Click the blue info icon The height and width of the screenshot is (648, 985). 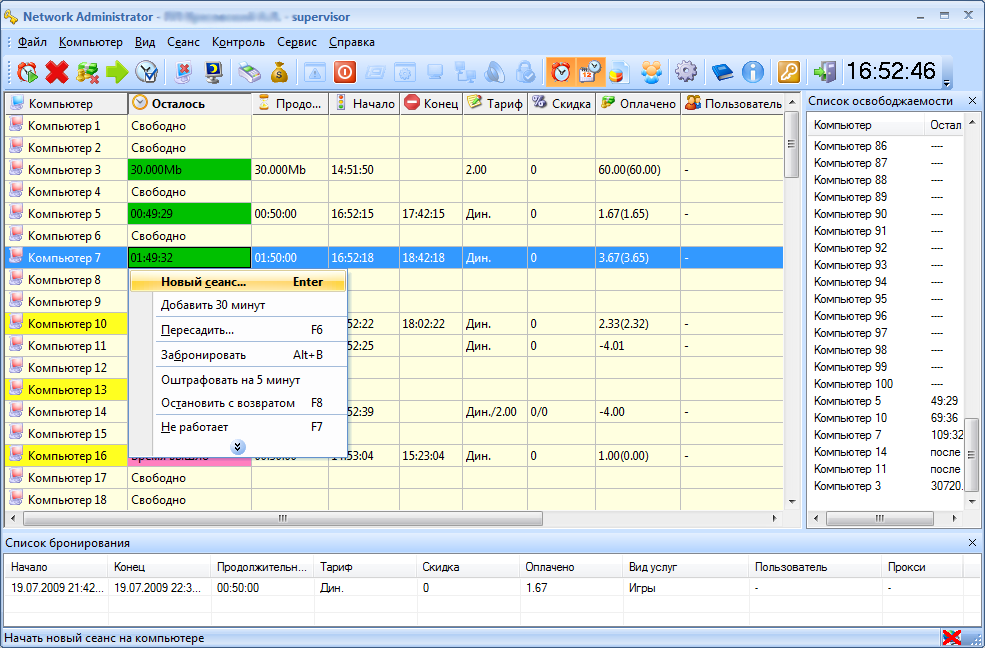[x=753, y=72]
